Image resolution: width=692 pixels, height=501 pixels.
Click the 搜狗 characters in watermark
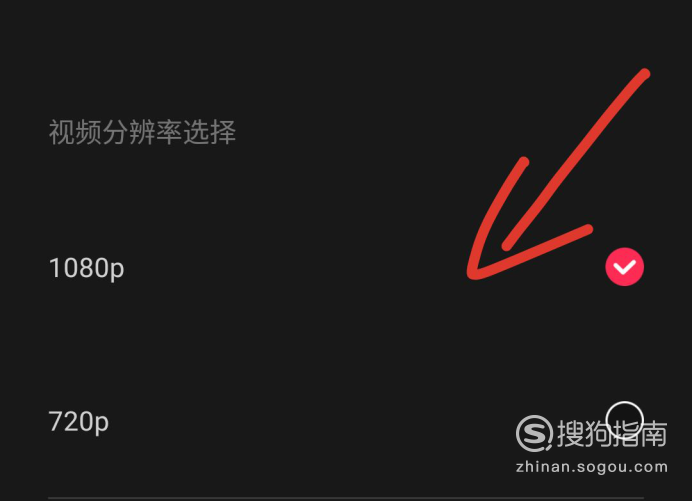click(584, 433)
